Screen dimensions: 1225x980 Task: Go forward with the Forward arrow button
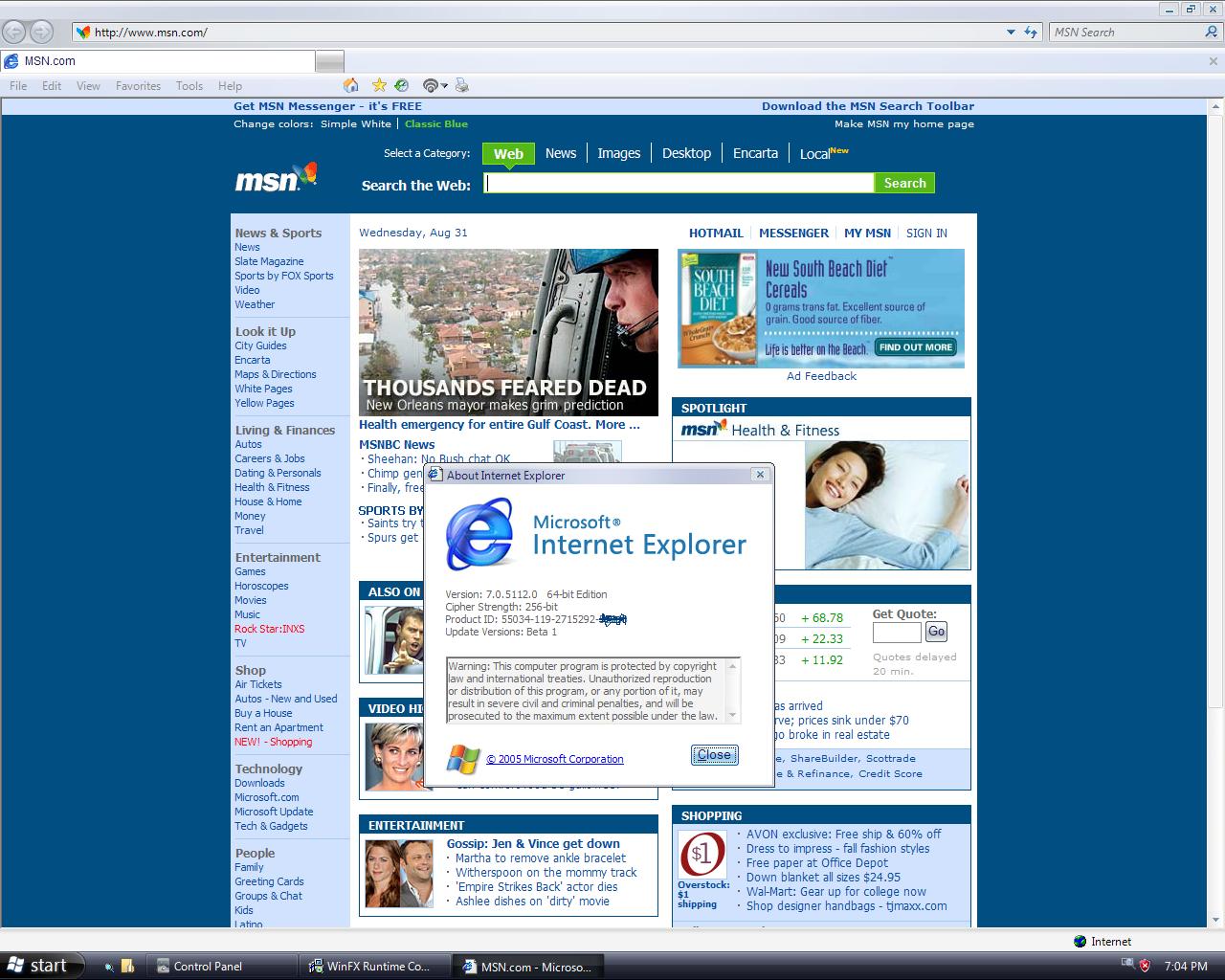[41, 32]
